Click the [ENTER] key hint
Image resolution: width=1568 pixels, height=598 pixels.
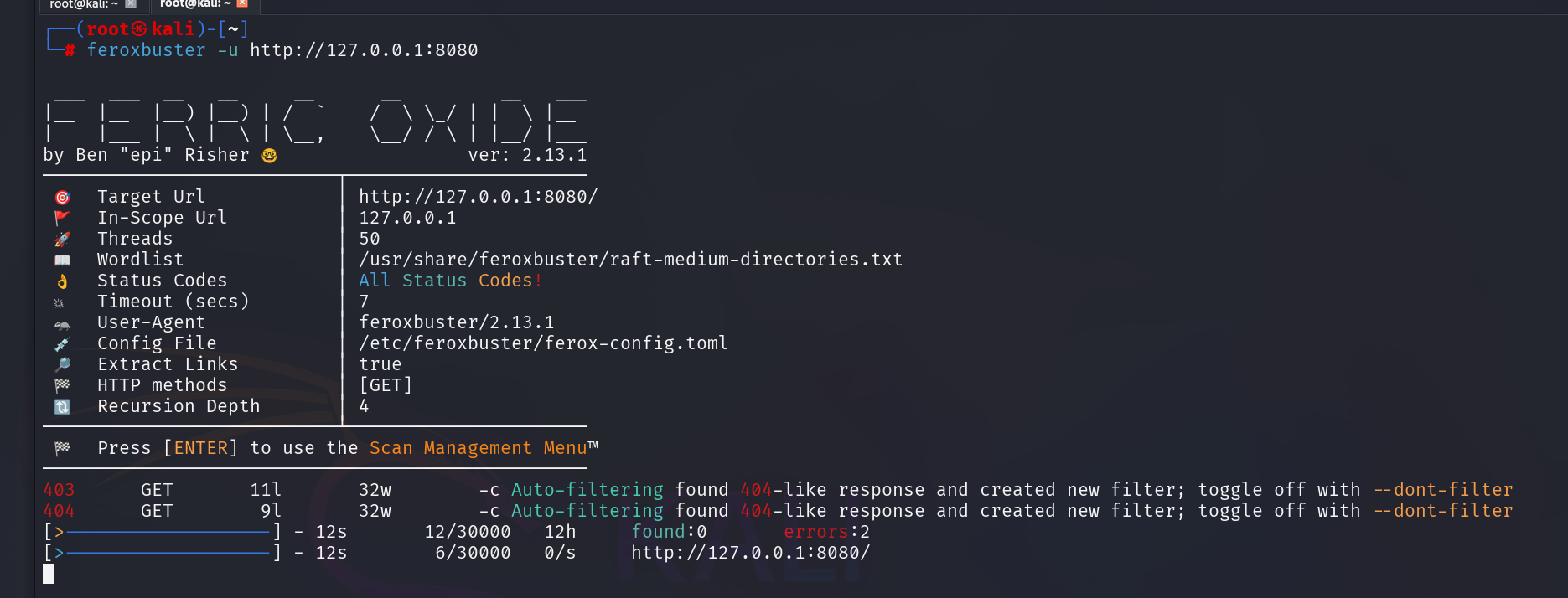tap(200, 448)
